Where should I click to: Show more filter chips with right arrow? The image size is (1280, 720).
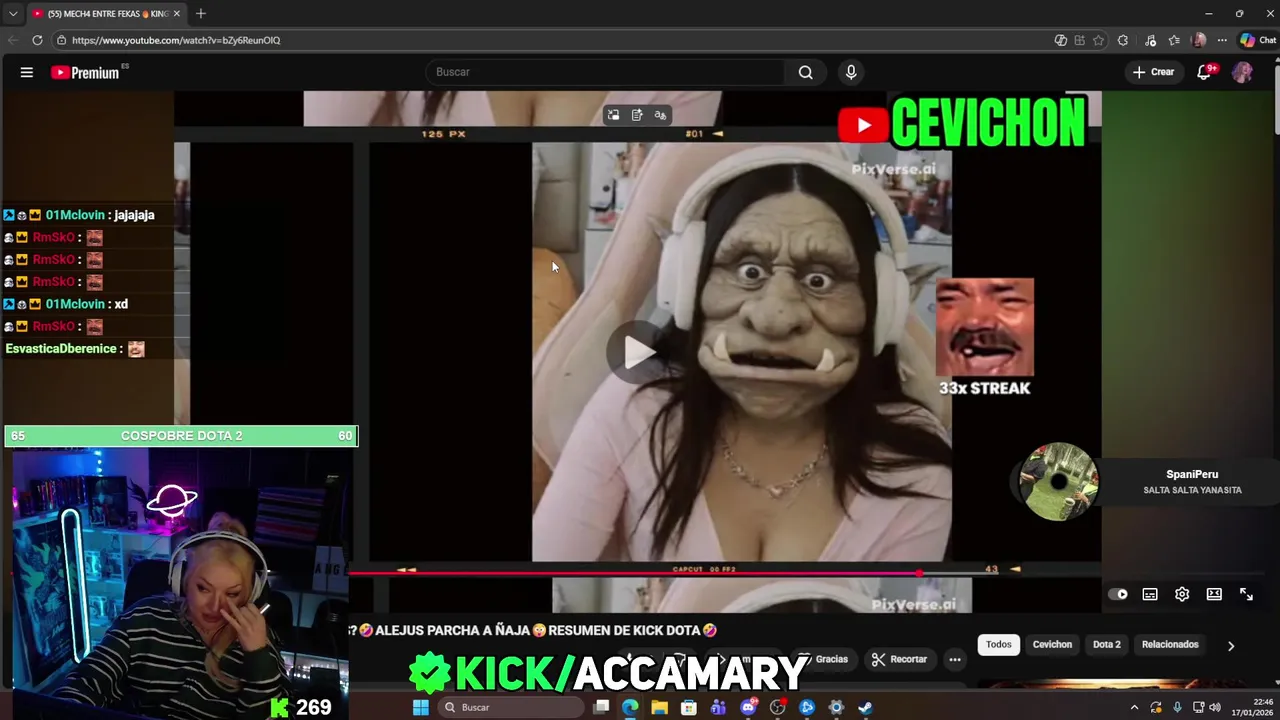(x=1231, y=646)
